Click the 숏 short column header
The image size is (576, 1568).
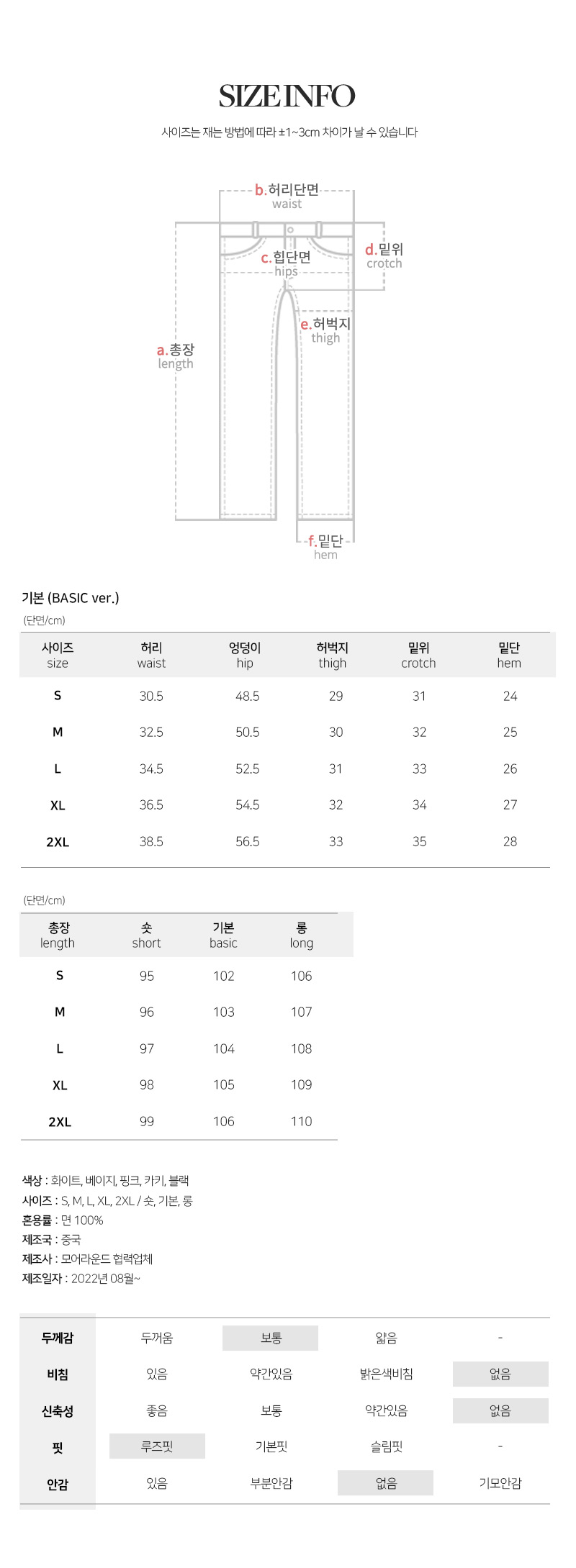pyautogui.click(x=146, y=935)
